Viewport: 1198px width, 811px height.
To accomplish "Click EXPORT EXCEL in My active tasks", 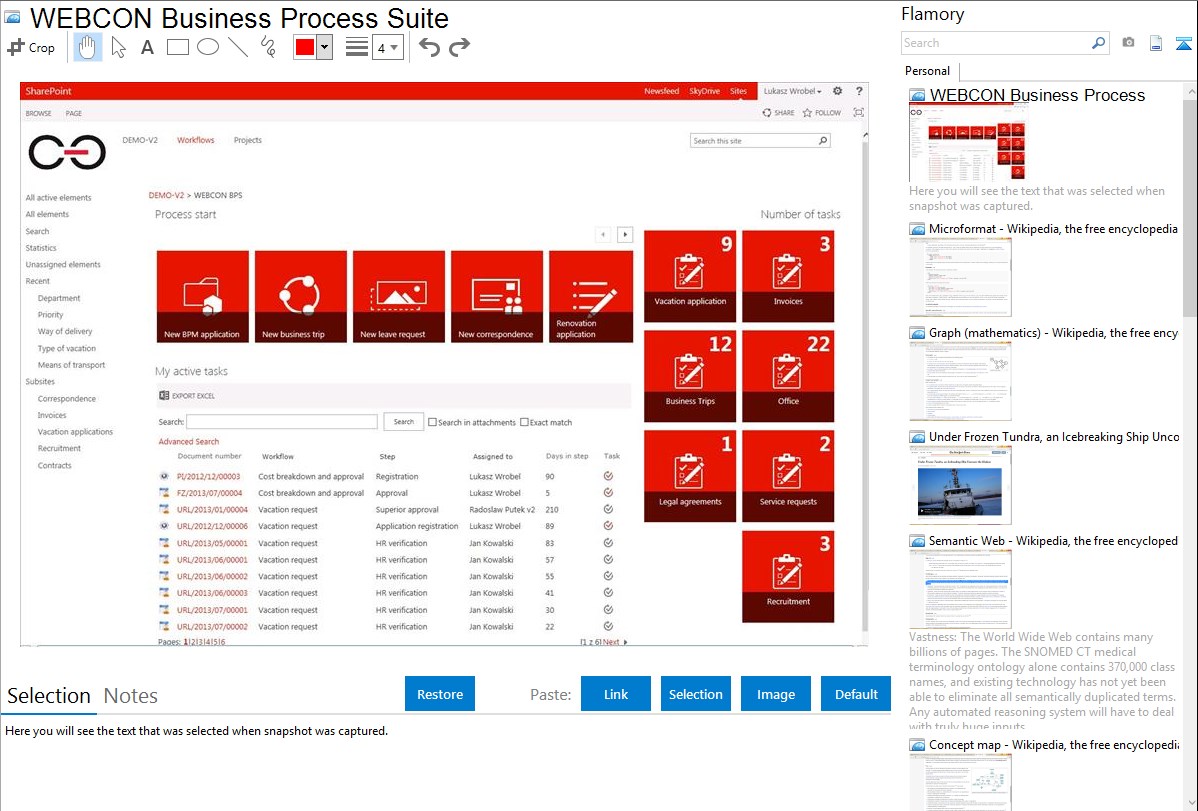I will (x=187, y=396).
